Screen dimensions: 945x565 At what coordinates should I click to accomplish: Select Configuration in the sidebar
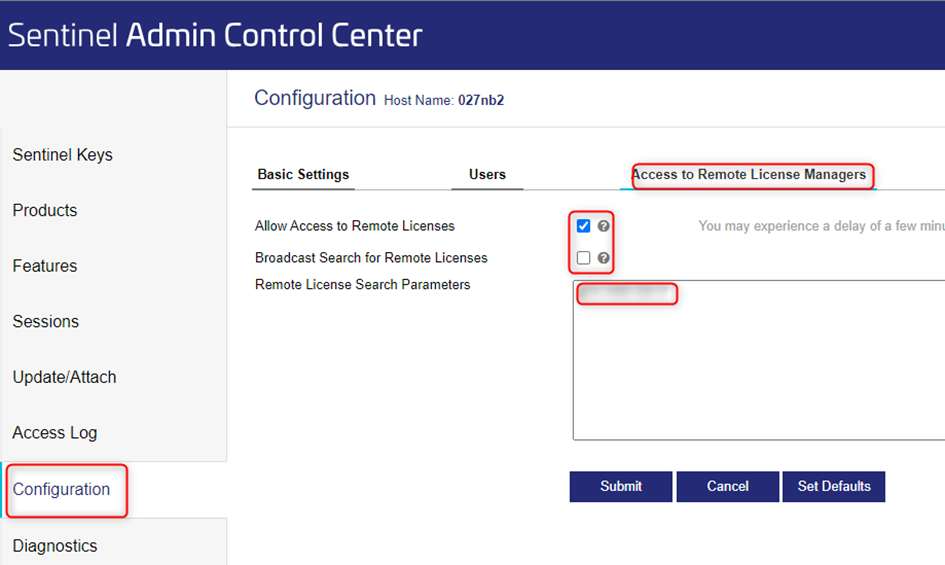tap(61, 489)
